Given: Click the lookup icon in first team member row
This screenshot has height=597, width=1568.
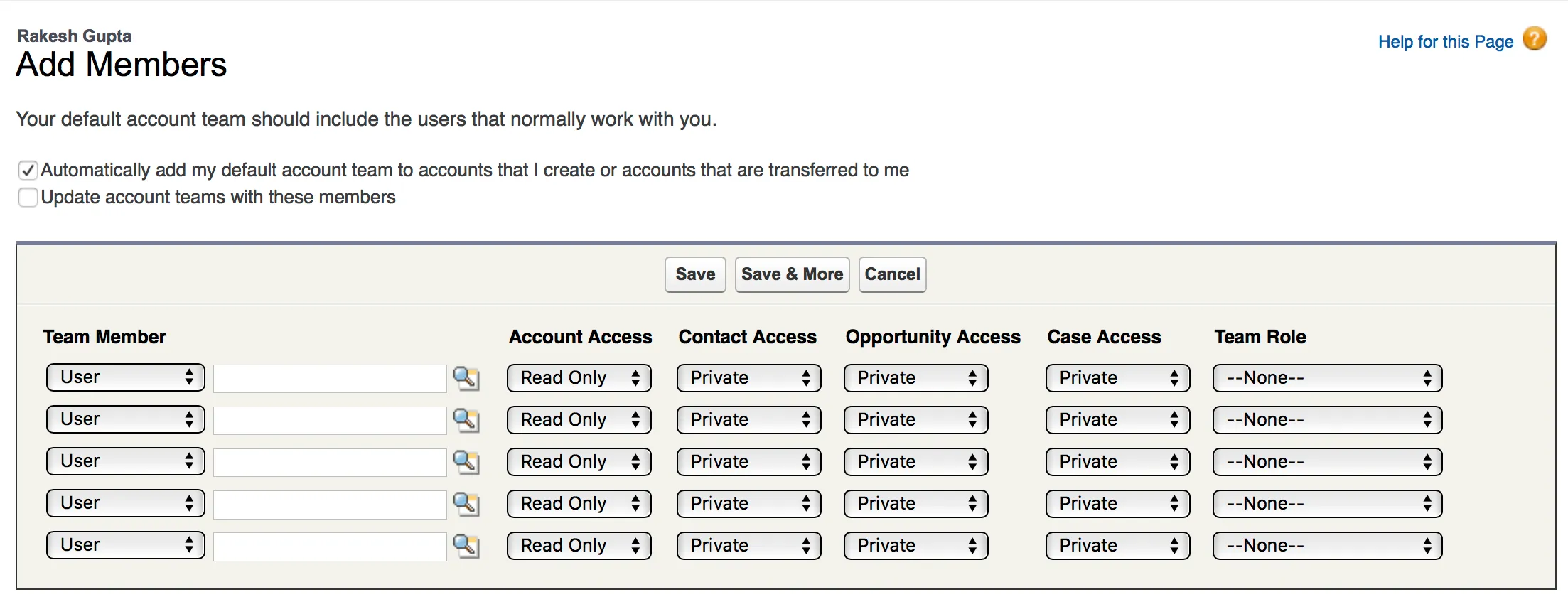Looking at the screenshot, I should (466, 378).
